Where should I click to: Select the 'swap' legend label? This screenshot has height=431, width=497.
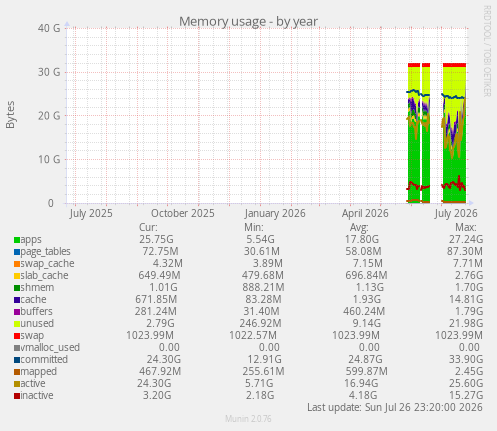pyautogui.click(x=32, y=336)
